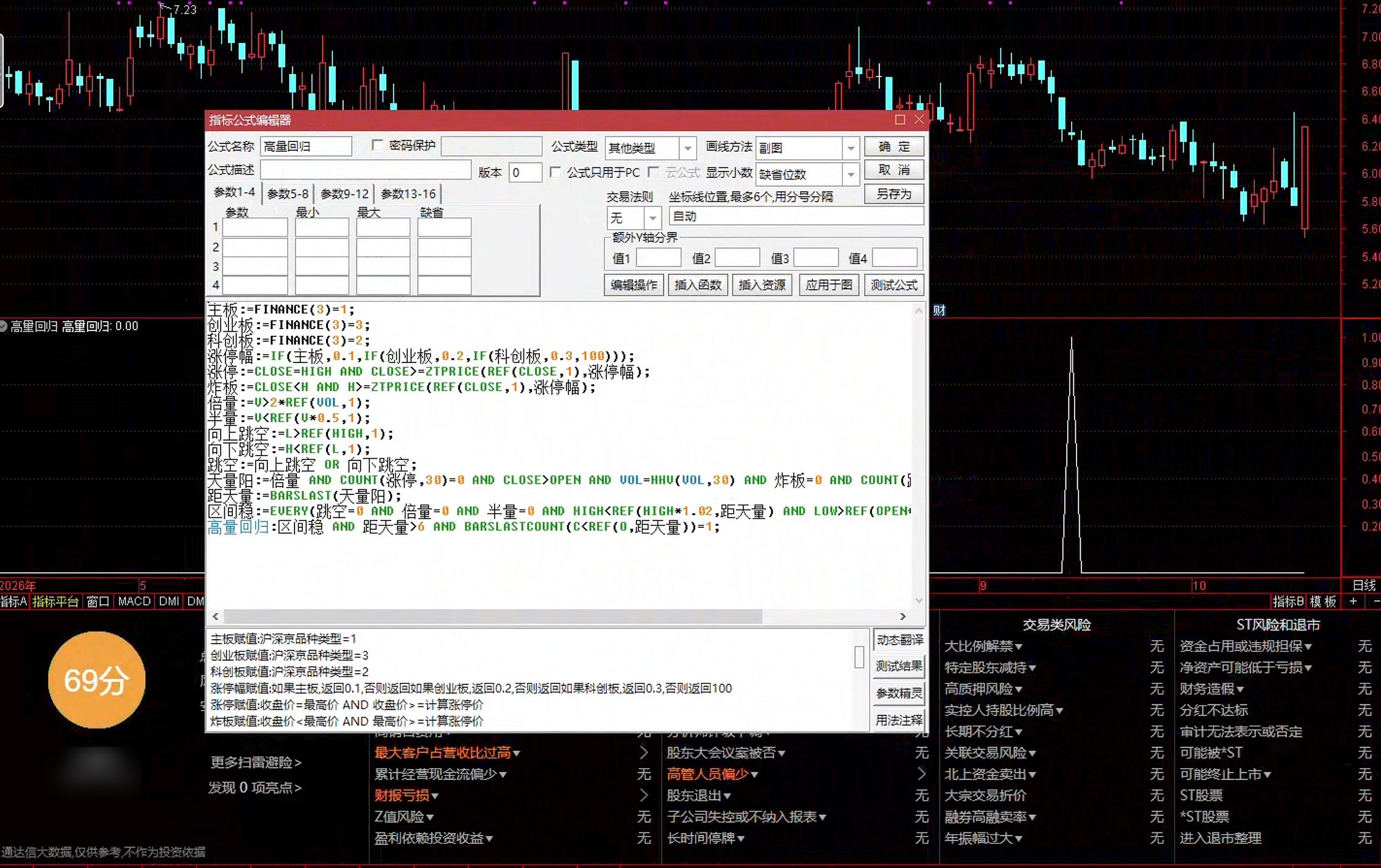Viewport: 1381px width, 868px height.
Task: Click the 应用于图 button
Action: pos(829,285)
